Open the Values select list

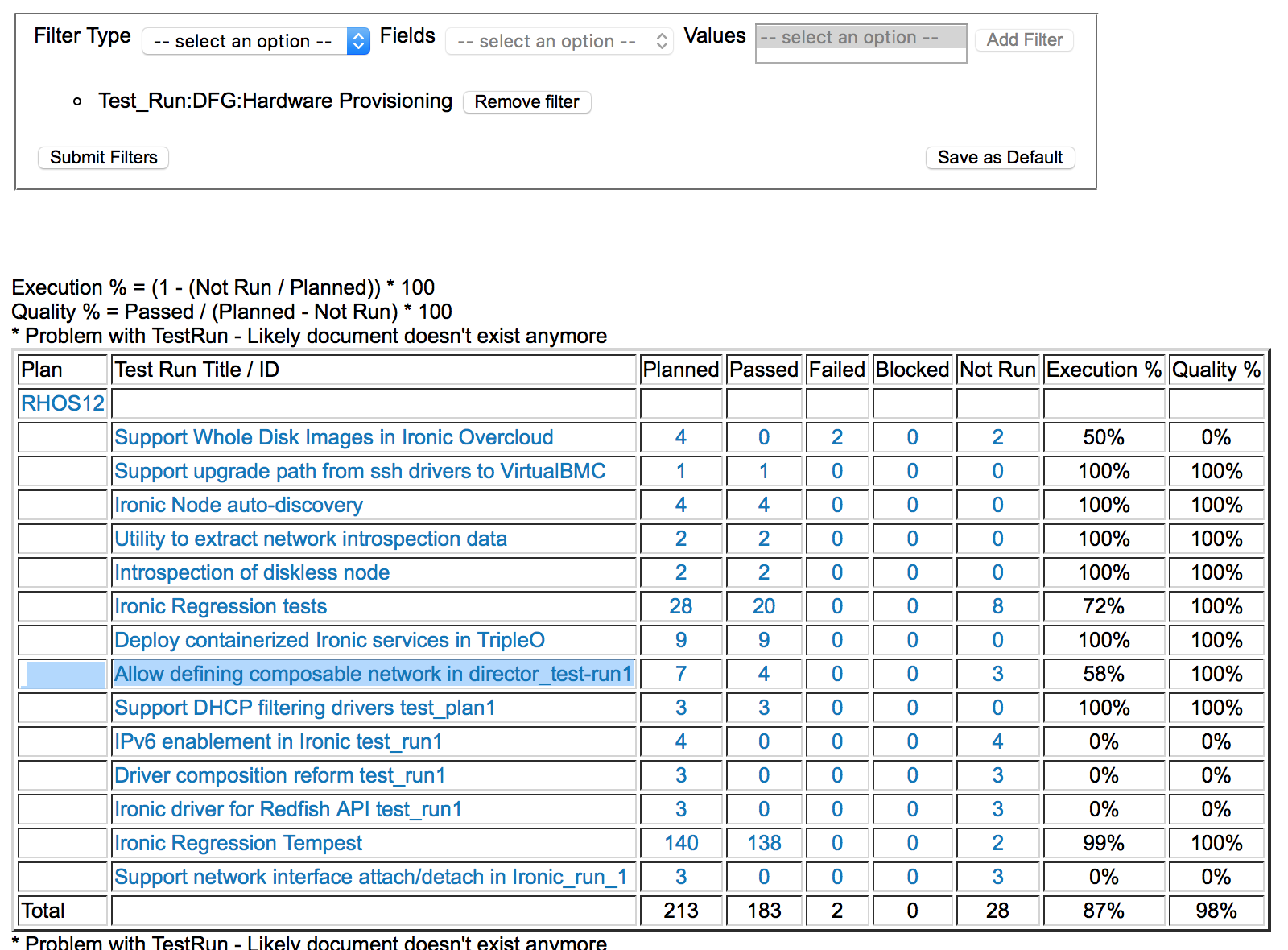tap(861, 43)
